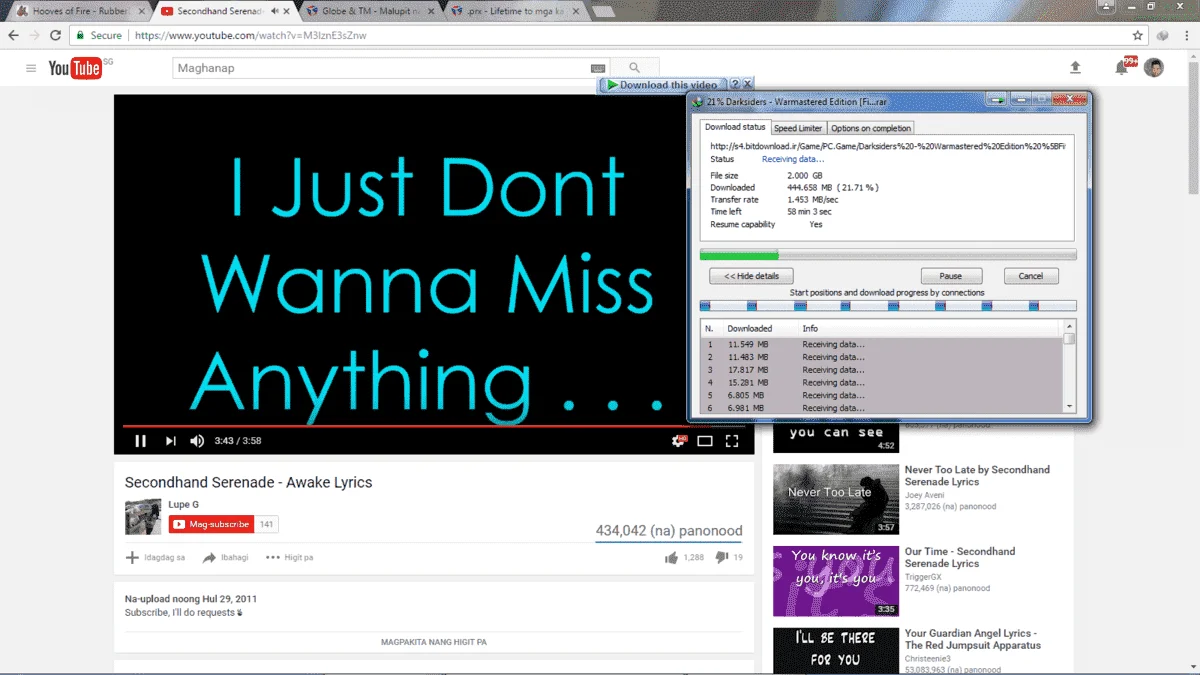
Task: Open the IDM panel help question mark
Action: click(x=735, y=85)
